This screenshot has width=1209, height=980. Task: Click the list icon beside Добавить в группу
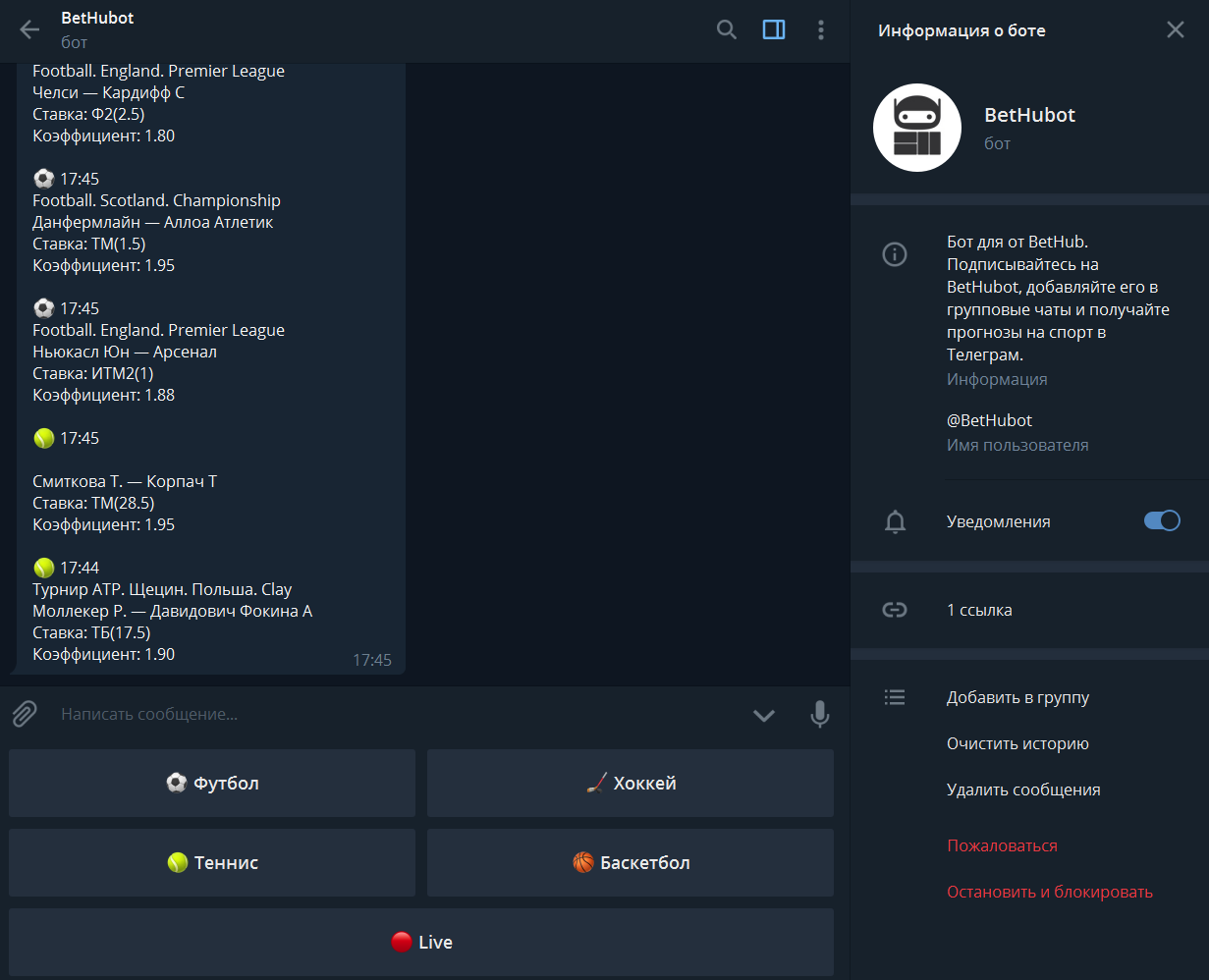895,697
